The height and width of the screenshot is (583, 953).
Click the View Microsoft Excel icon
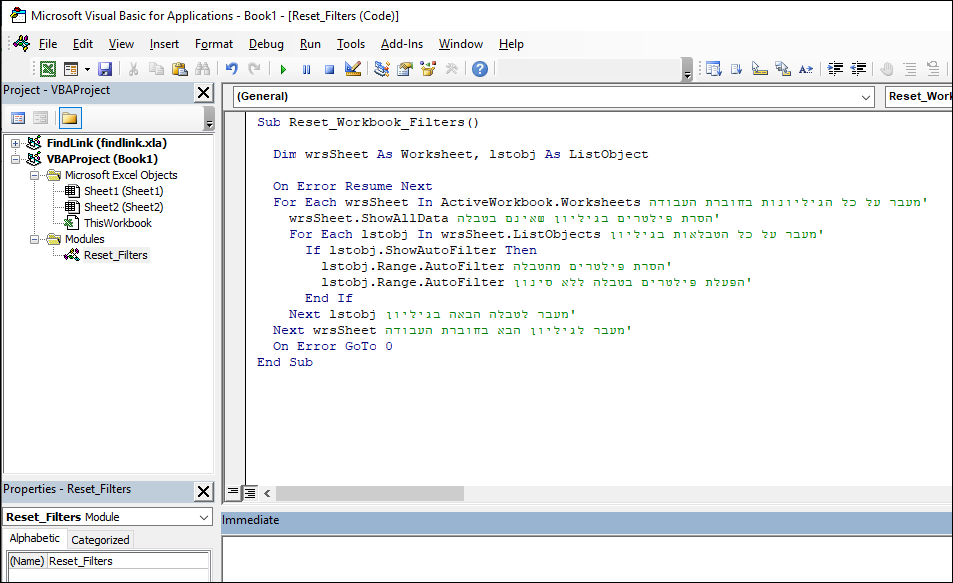click(x=47, y=69)
